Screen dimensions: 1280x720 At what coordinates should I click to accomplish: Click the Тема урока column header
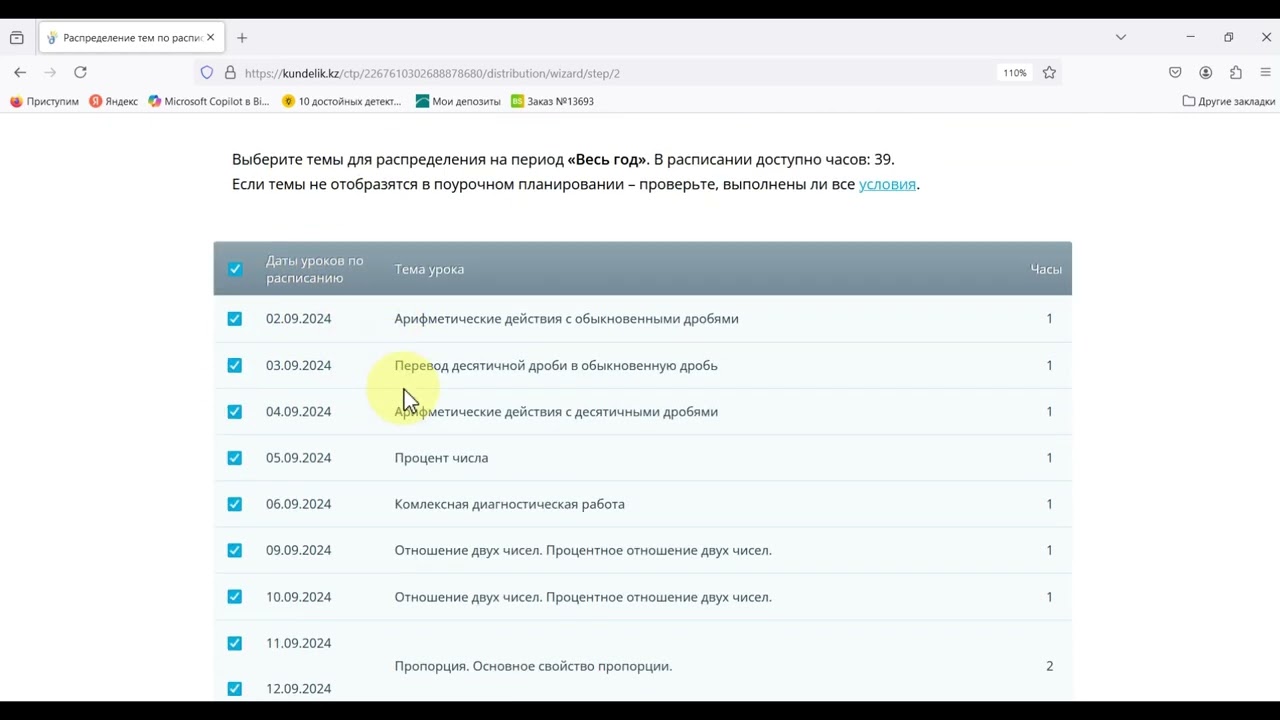[x=429, y=269]
